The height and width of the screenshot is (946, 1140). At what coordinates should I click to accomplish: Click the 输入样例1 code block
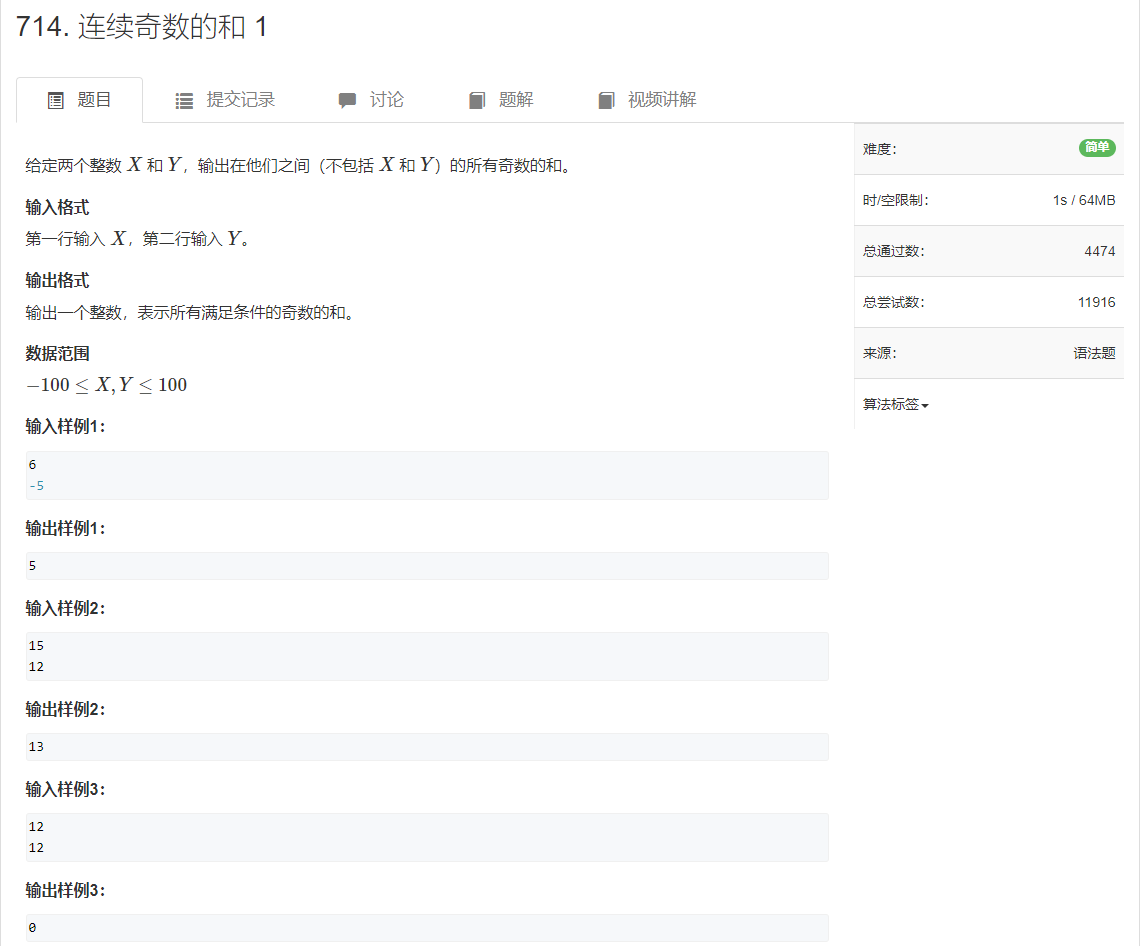(x=427, y=475)
